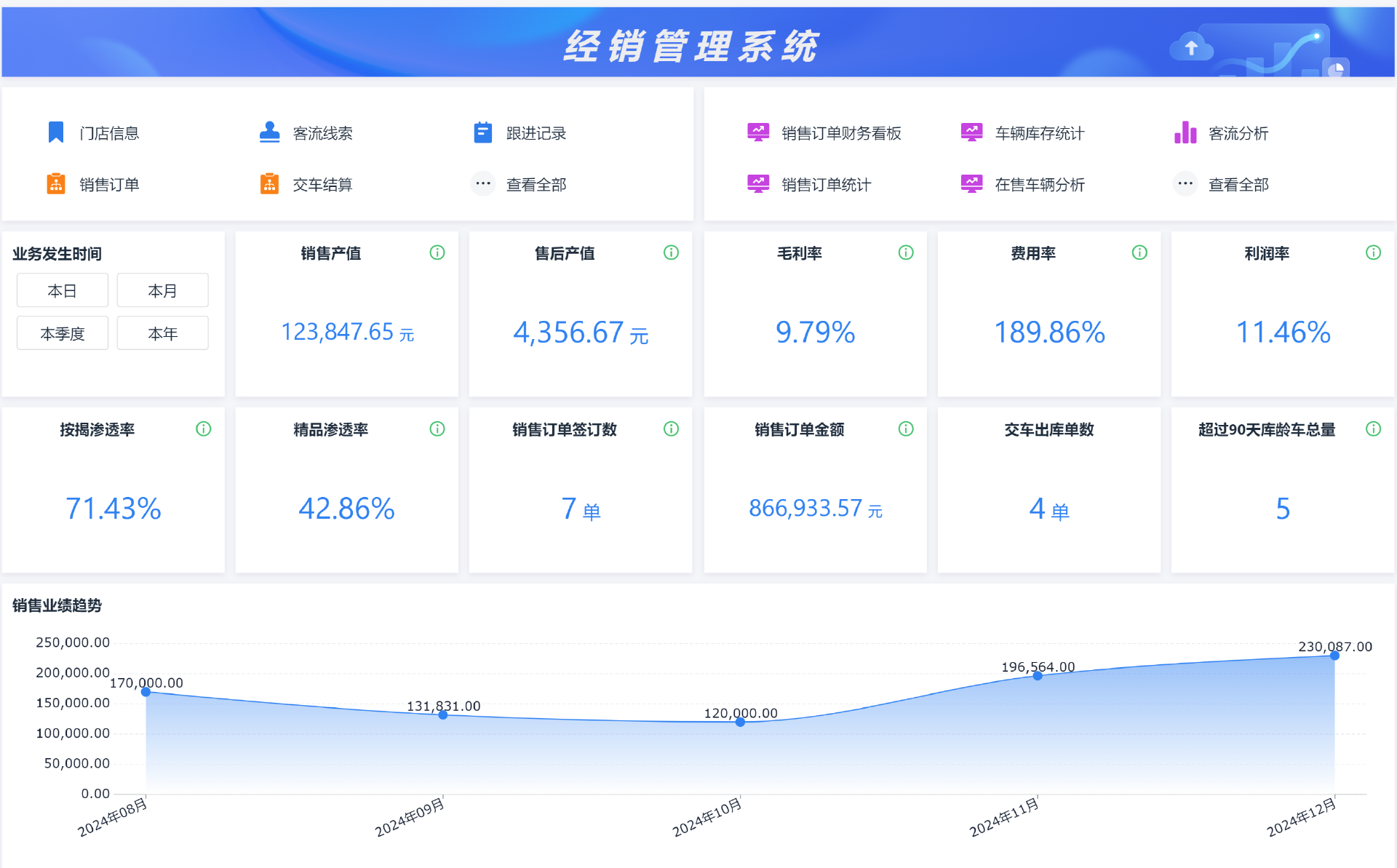Click the orange 销售订单 icon
The height and width of the screenshot is (868, 1397).
pyautogui.click(x=56, y=184)
